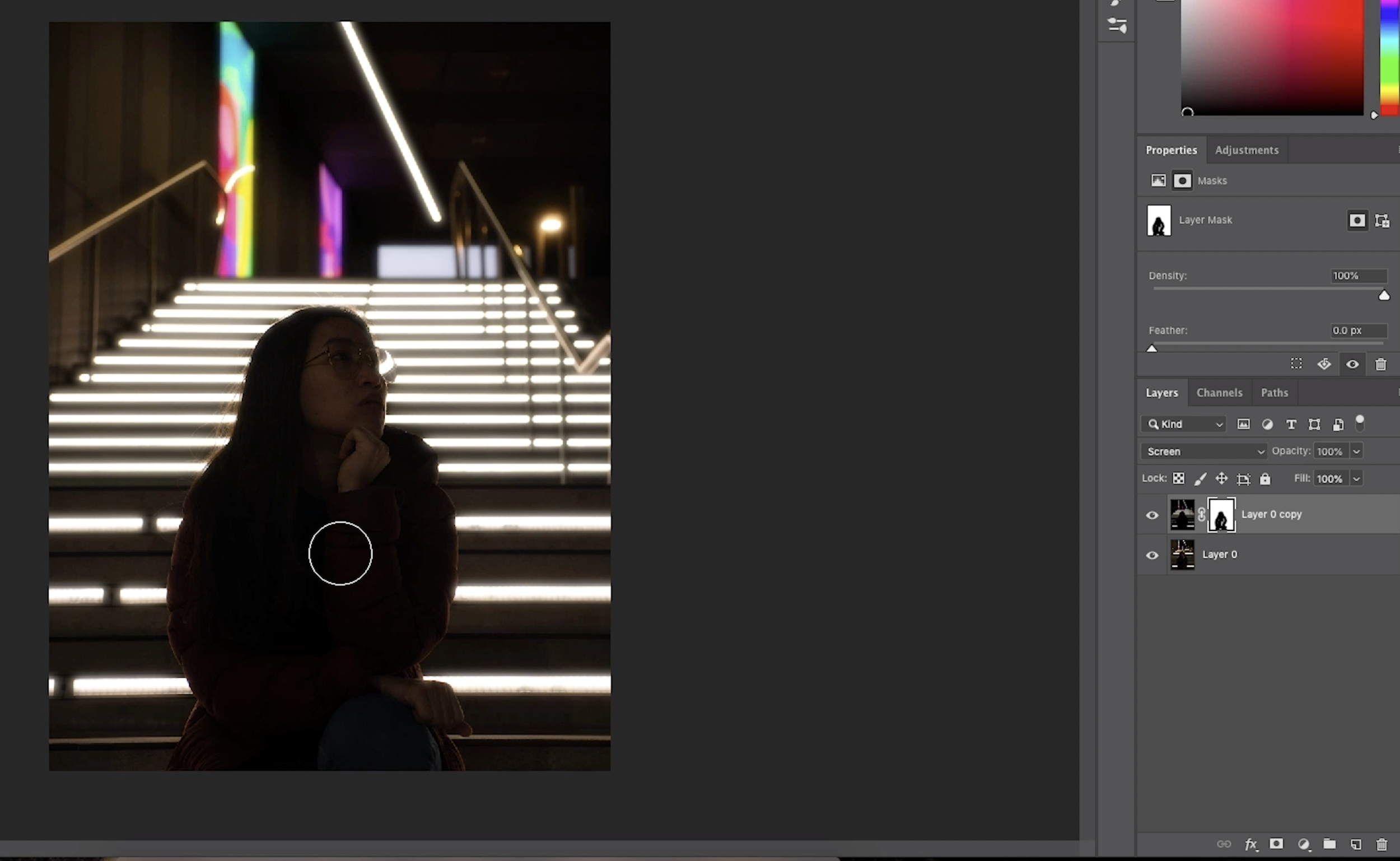This screenshot has height=861, width=1400.
Task: Open the Fill percentage dropdown
Action: click(x=1356, y=478)
